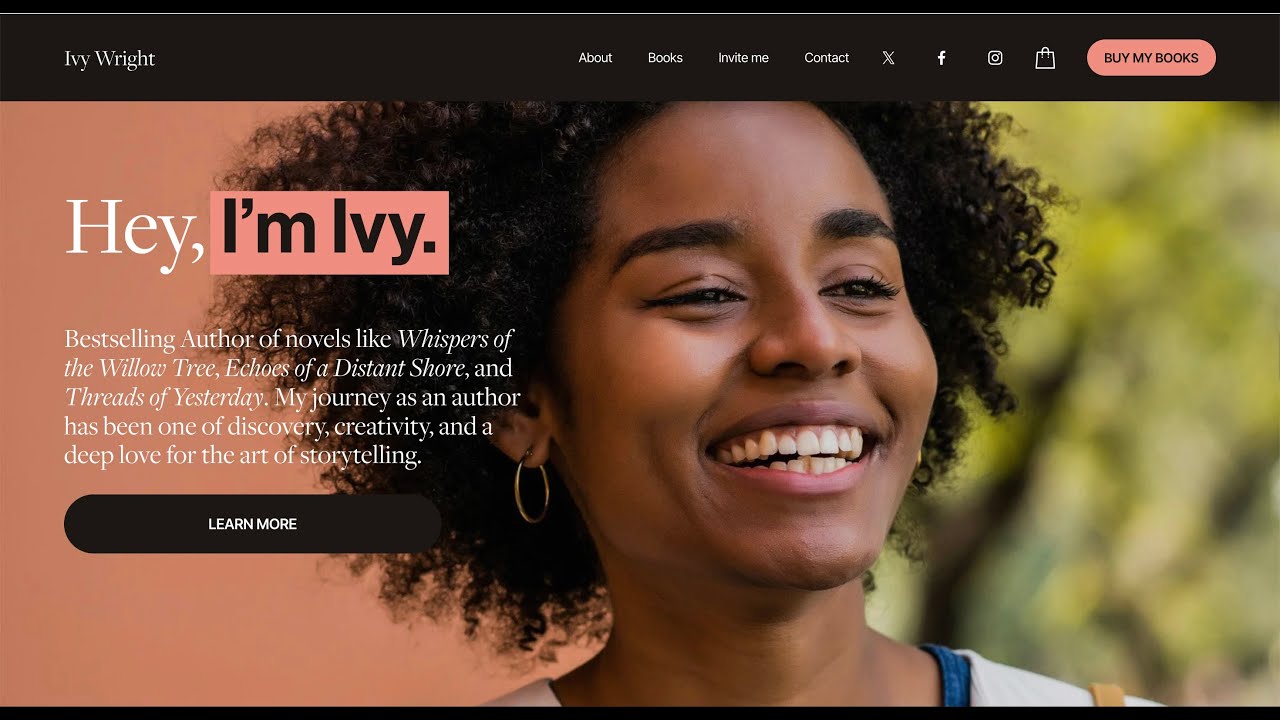Open the Books menu item

pyautogui.click(x=665, y=58)
